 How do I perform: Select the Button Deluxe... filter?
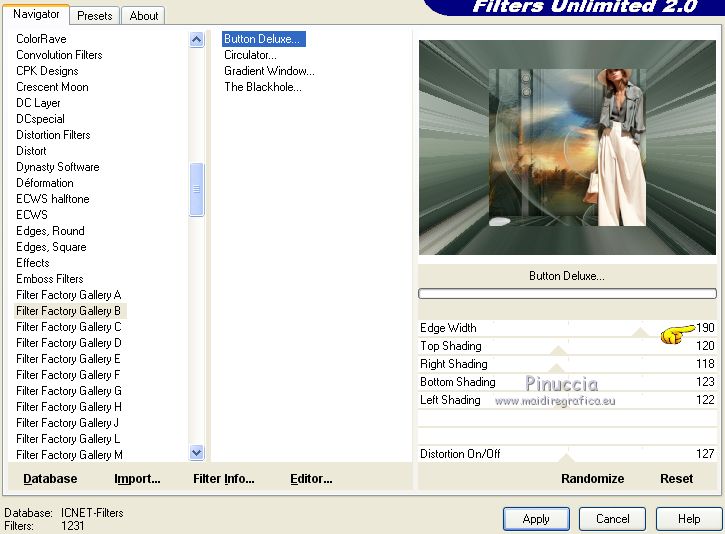point(264,39)
